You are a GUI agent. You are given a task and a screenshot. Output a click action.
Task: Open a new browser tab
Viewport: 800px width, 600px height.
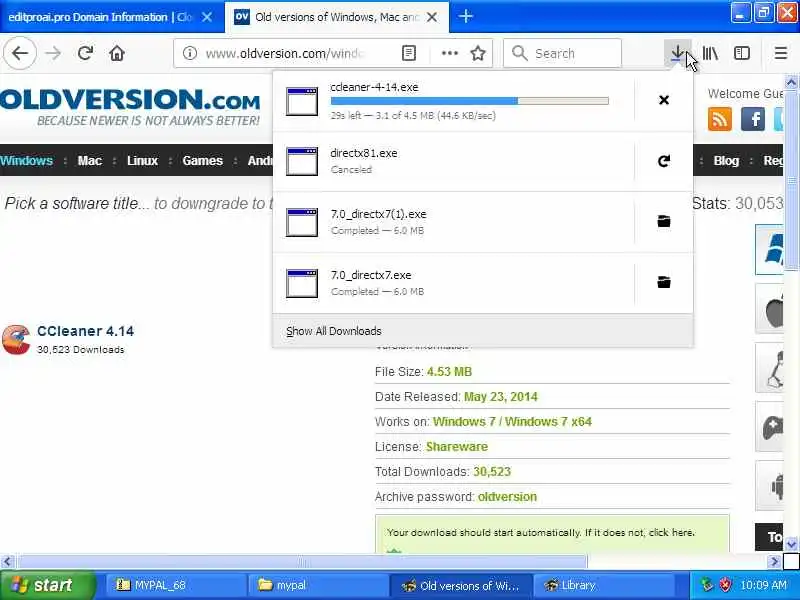[465, 16]
